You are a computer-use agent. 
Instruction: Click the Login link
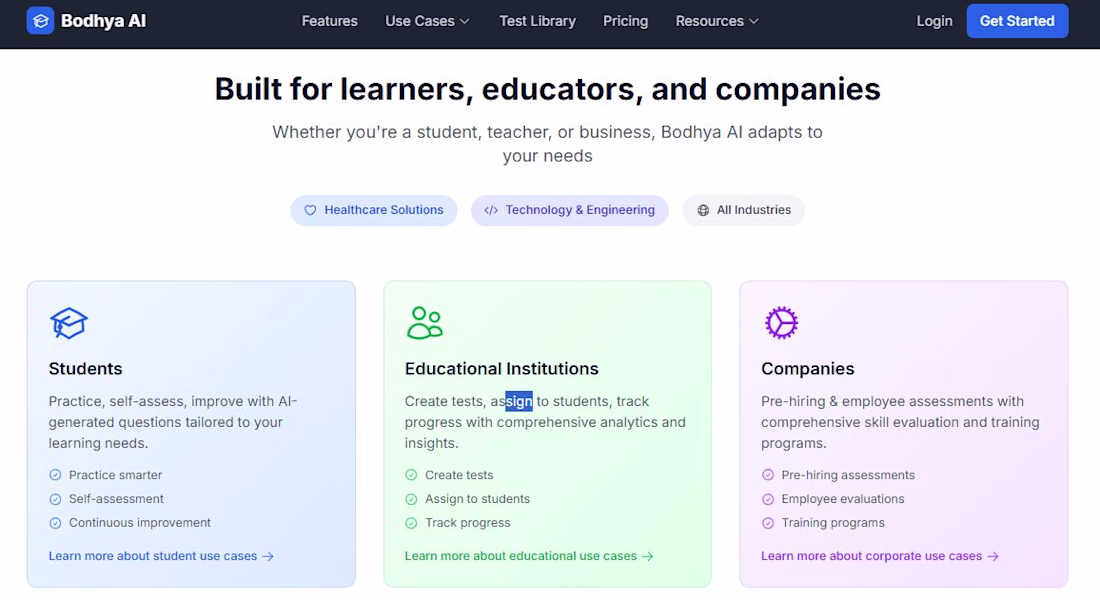coord(934,21)
